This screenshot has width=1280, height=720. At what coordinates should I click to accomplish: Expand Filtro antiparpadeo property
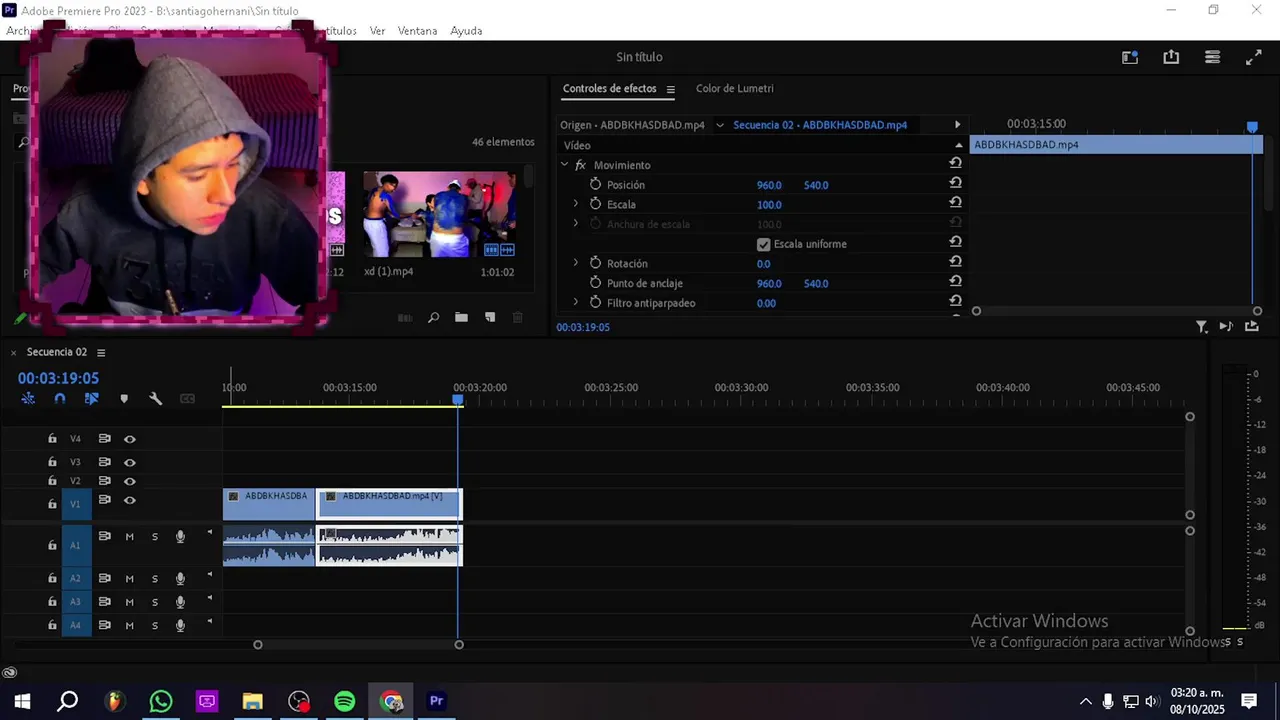[x=575, y=302]
